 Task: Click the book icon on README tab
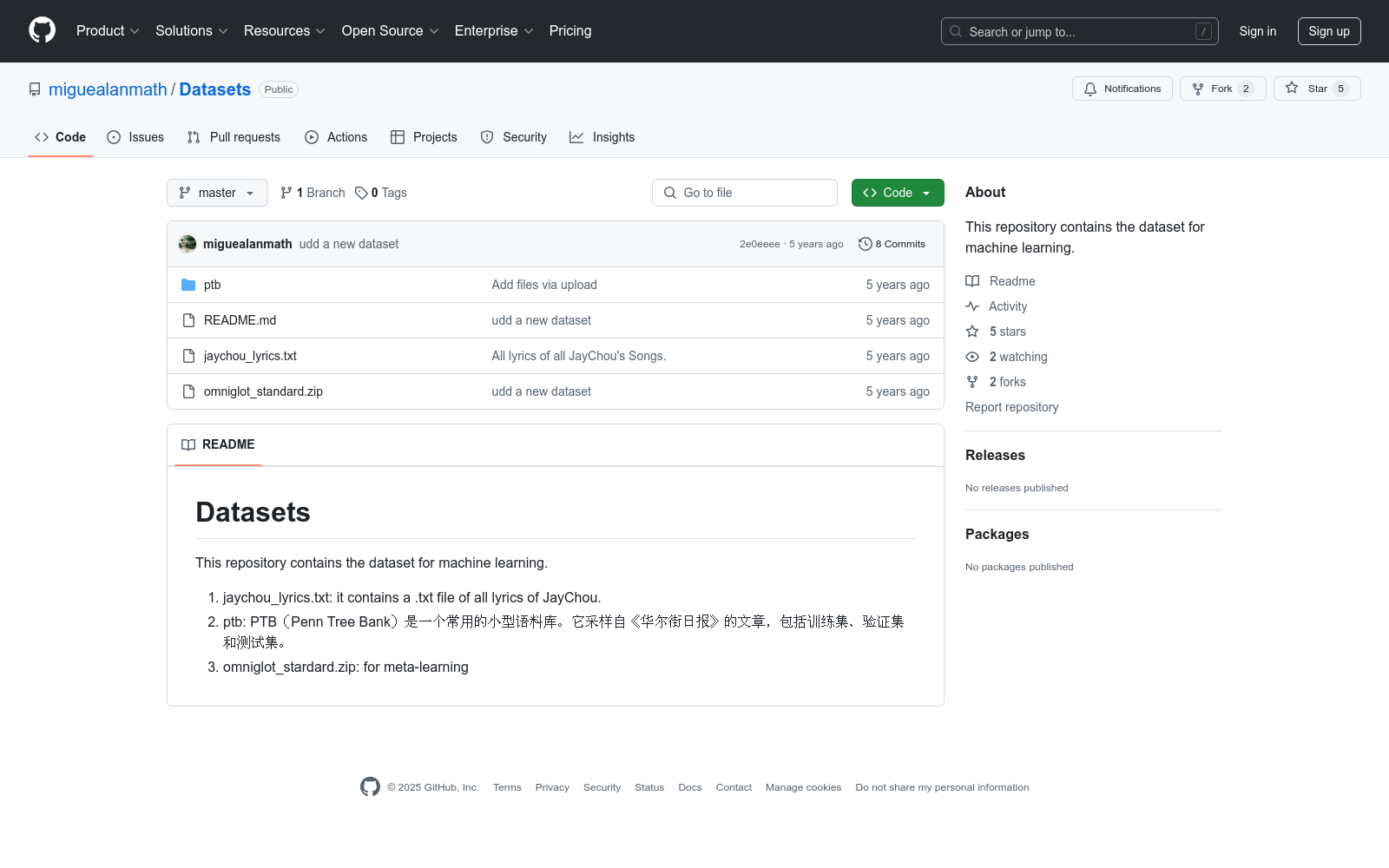click(x=188, y=444)
